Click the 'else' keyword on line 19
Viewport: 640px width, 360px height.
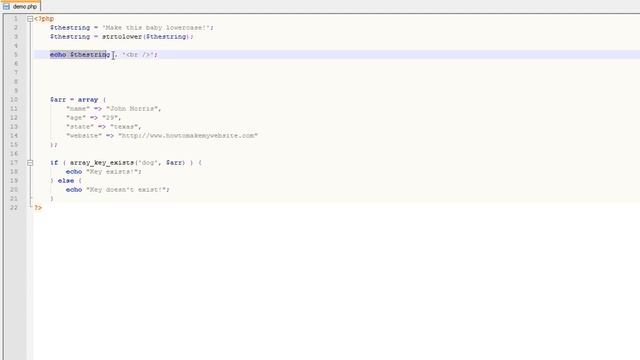click(66, 180)
